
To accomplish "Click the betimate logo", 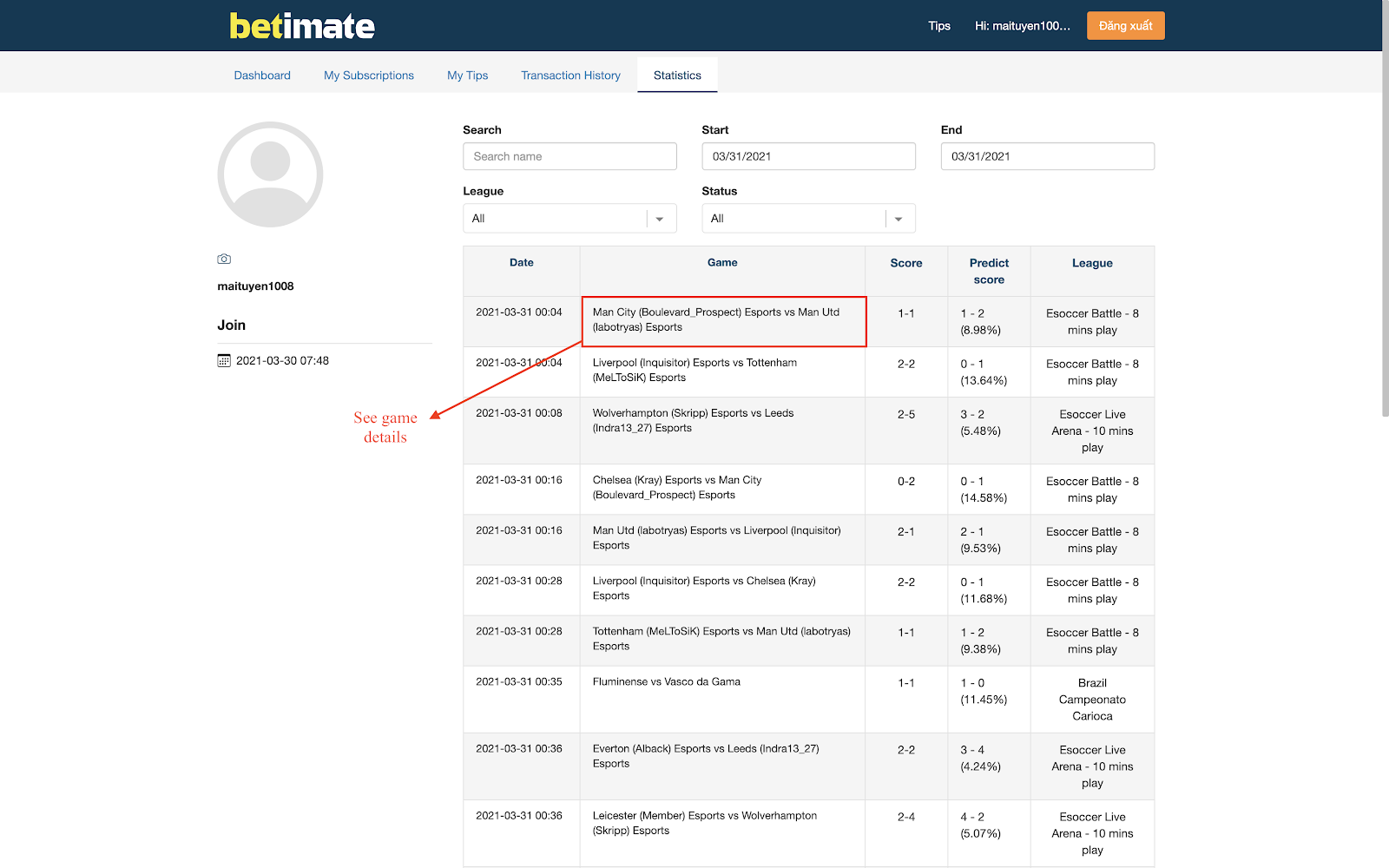I will (x=302, y=26).
